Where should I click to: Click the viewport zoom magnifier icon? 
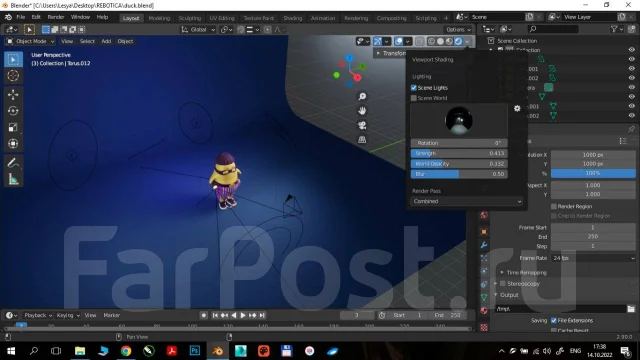point(362,96)
